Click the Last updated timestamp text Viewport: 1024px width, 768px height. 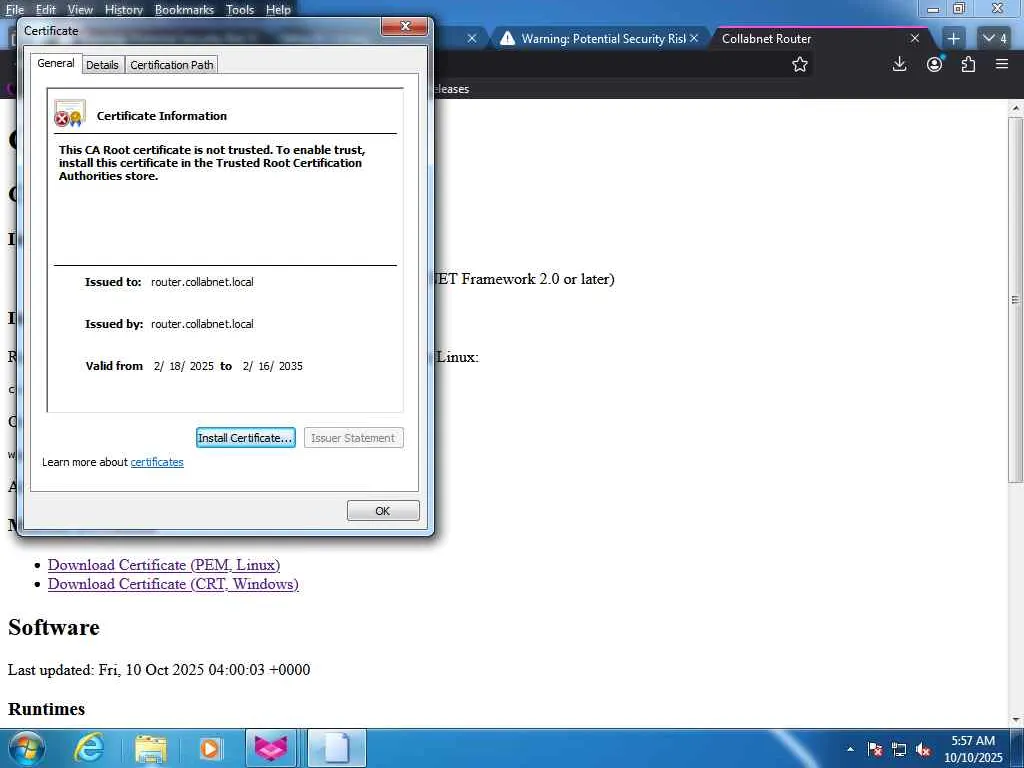tap(159, 669)
